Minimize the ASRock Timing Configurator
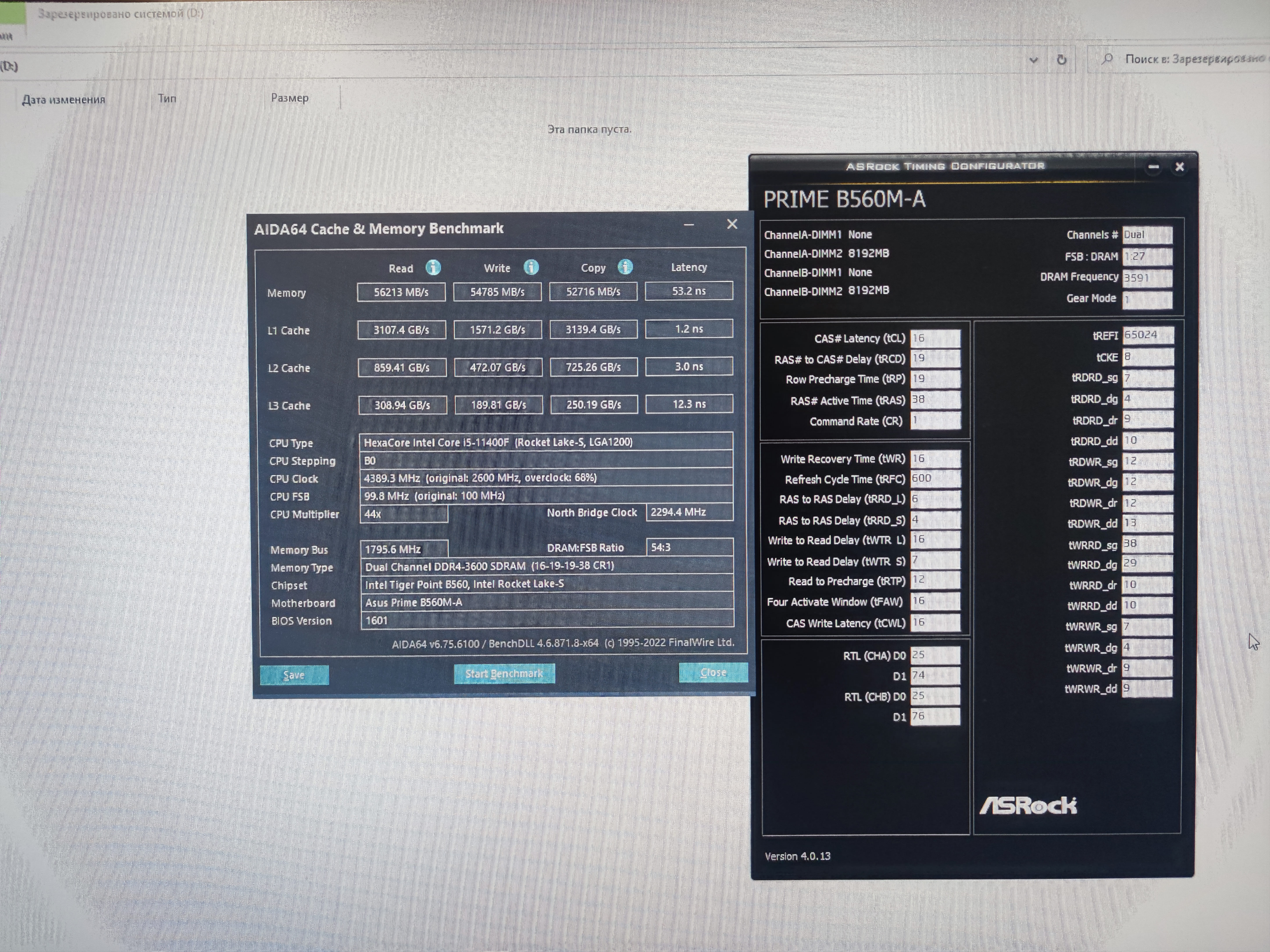The image size is (1270, 952). [x=1153, y=167]
